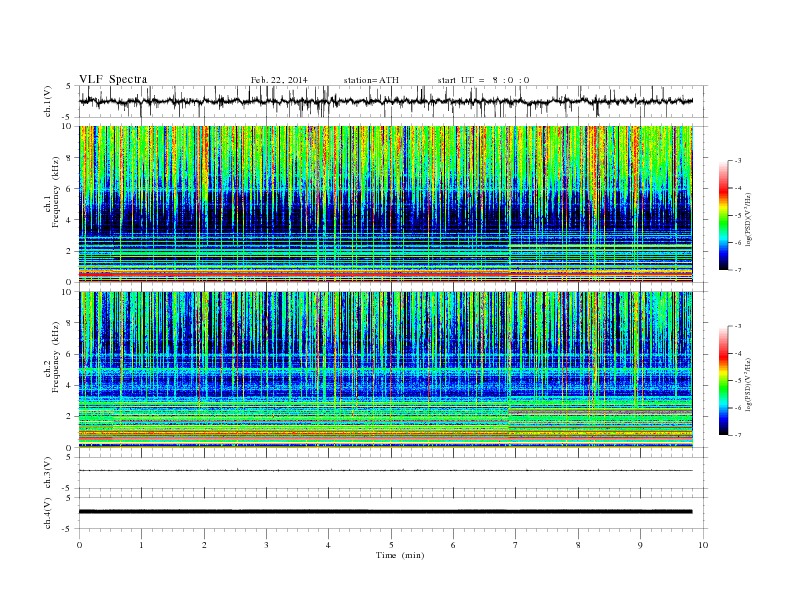Click the ch.1 'Frequency (kHz)' axis label
The height and width of the screenshot is (612, 792).
coord(56,192)
